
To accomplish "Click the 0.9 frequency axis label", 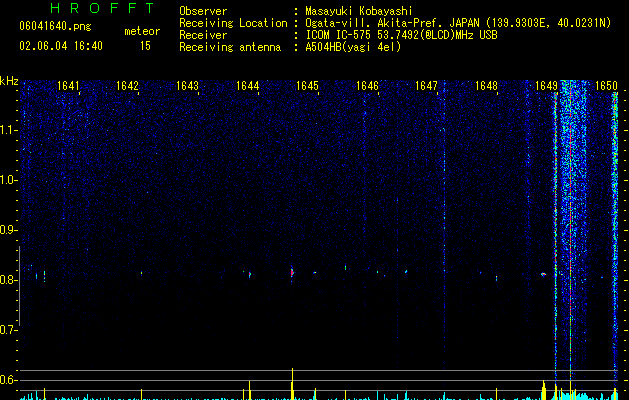I will click(8, 230).
